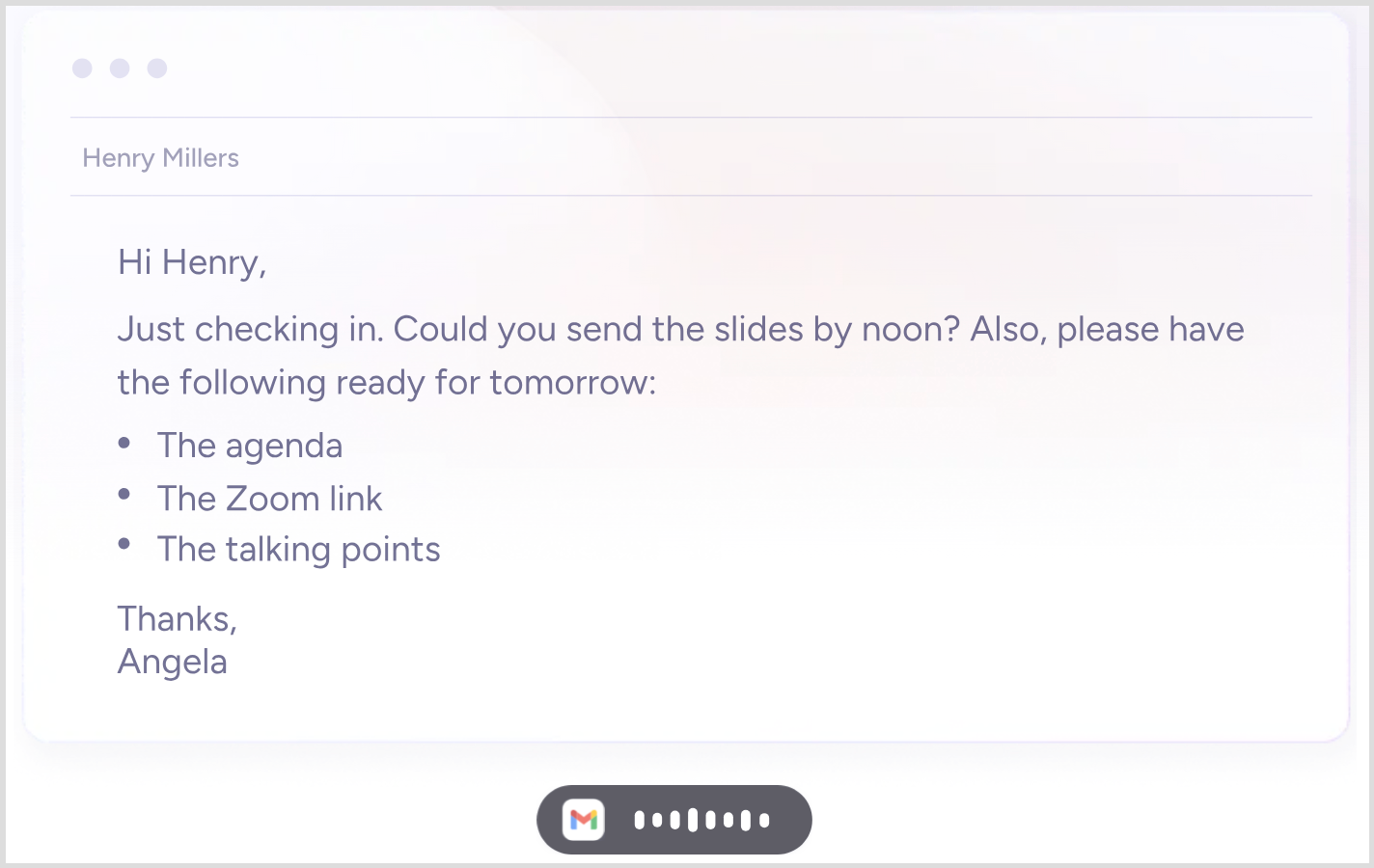
Task: Click the bullet dot before 'The agenda'
Action: (124, 443)
